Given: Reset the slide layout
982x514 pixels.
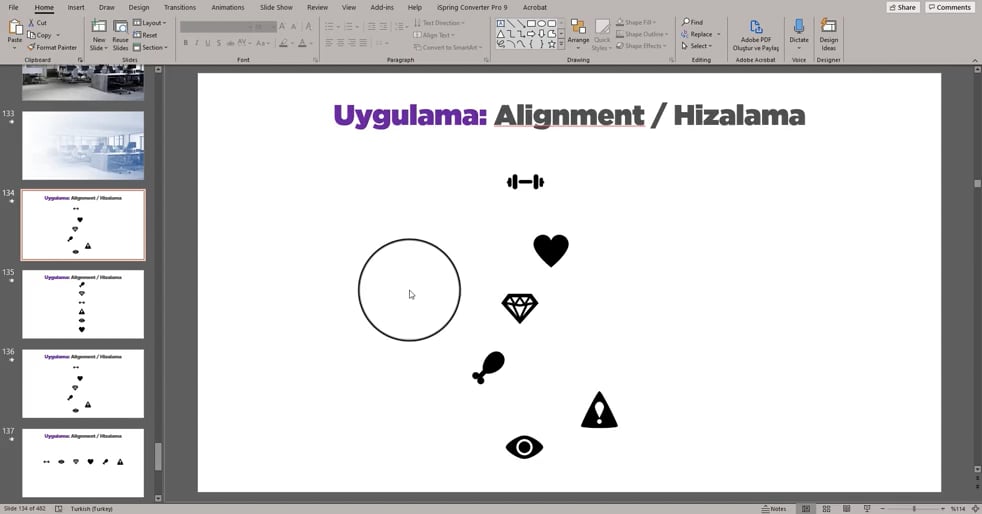Looking at the screenshot, I should click(145, 35).
